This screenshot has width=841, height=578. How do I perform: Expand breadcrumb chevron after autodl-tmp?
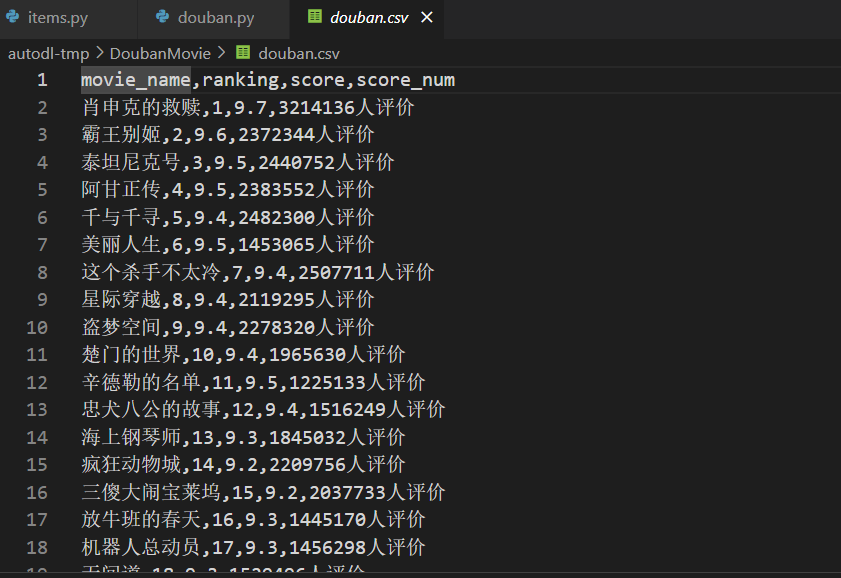[x=100, y=53]
